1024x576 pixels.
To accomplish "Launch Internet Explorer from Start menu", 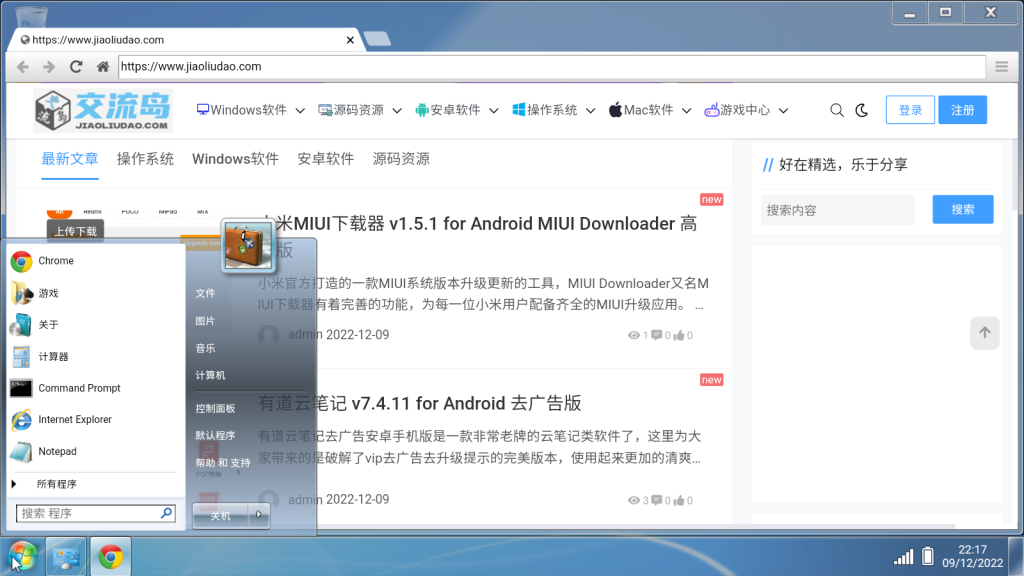I will click(x=75, y=420).
